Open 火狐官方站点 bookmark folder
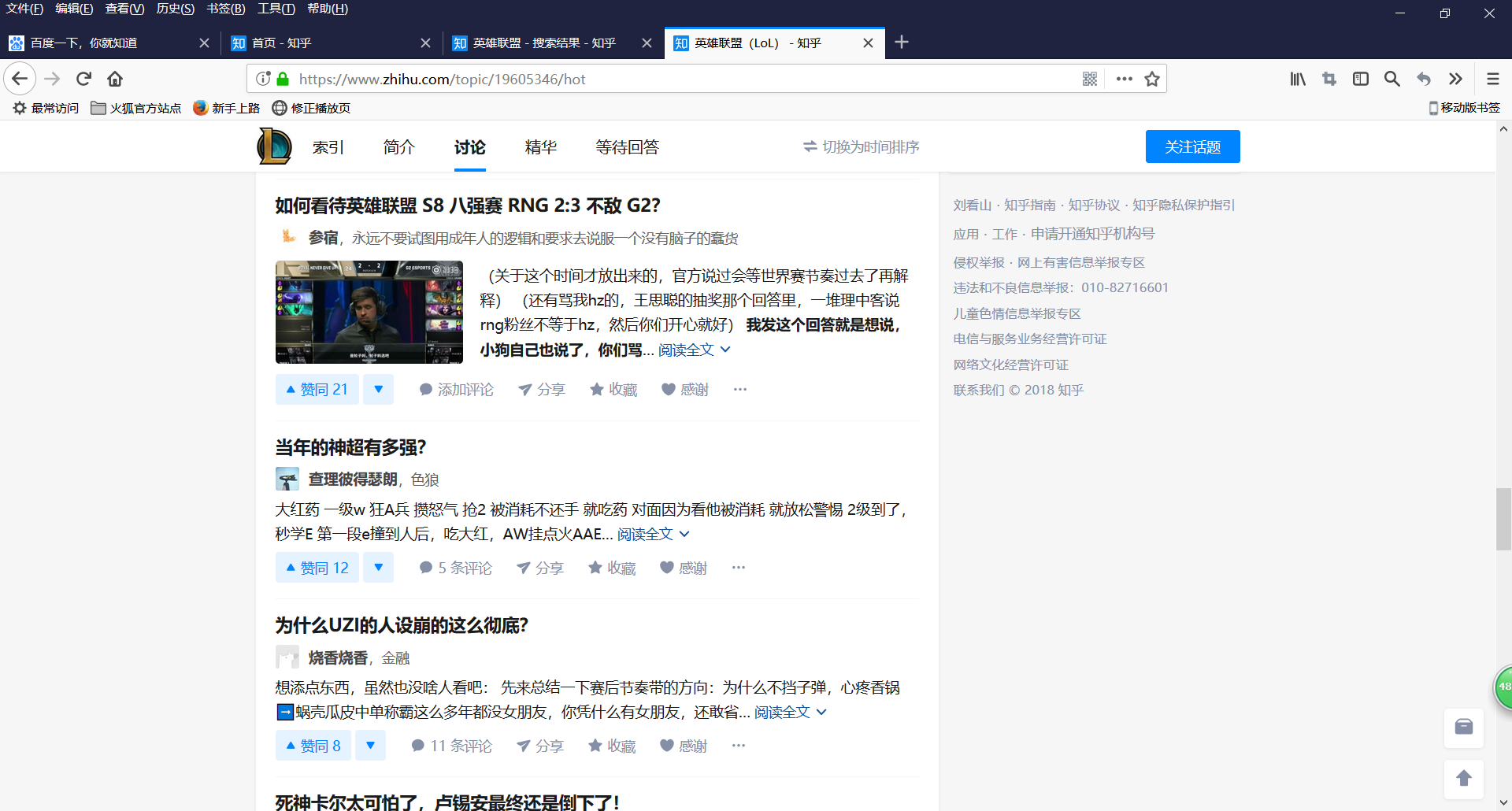The width and height of the screenshot is (1512, 811). point(135,108)
